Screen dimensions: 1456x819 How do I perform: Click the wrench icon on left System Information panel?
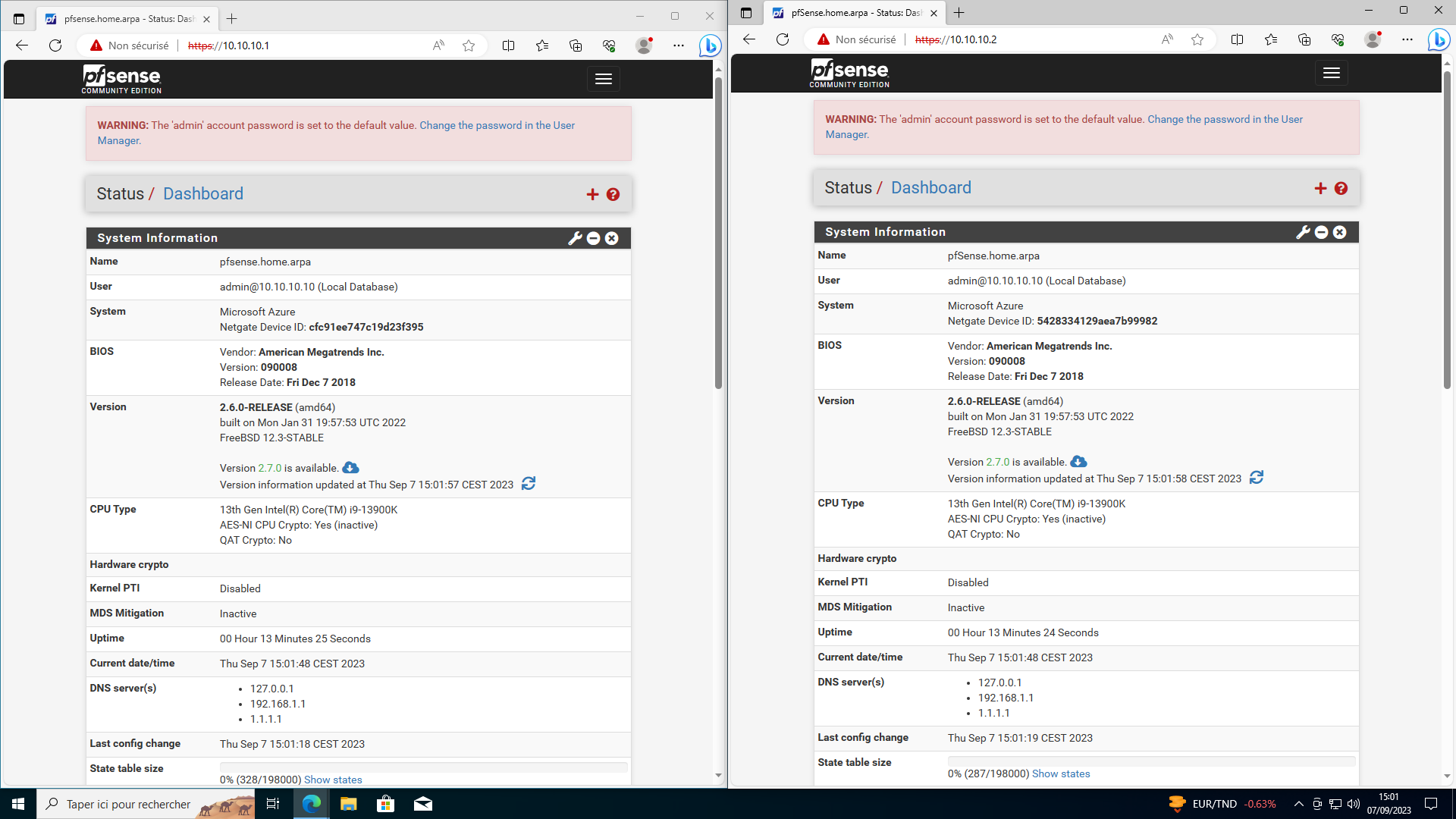coord(575,238)
